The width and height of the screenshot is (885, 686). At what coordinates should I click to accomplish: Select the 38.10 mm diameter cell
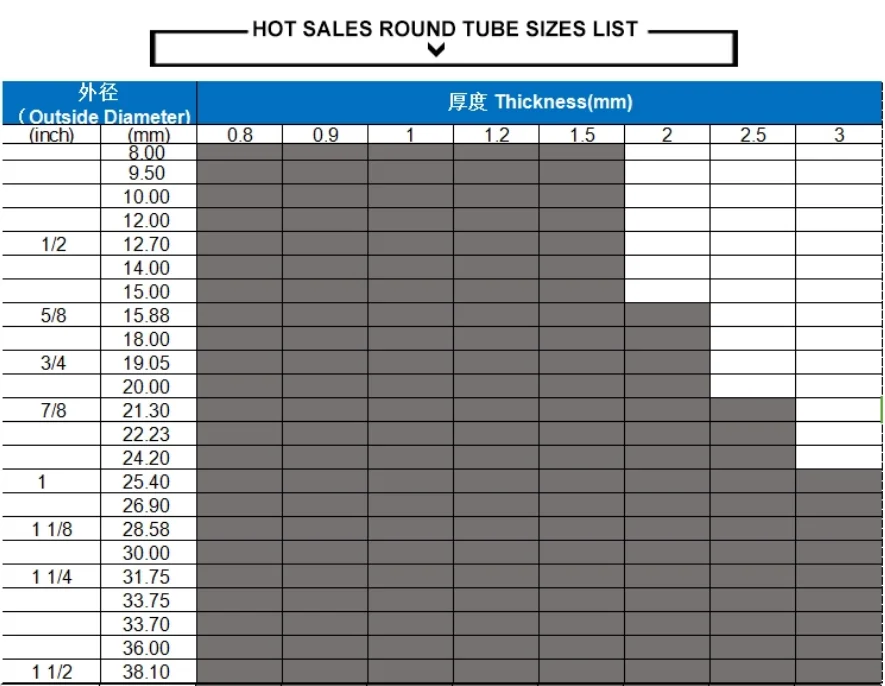click(146, 672)
